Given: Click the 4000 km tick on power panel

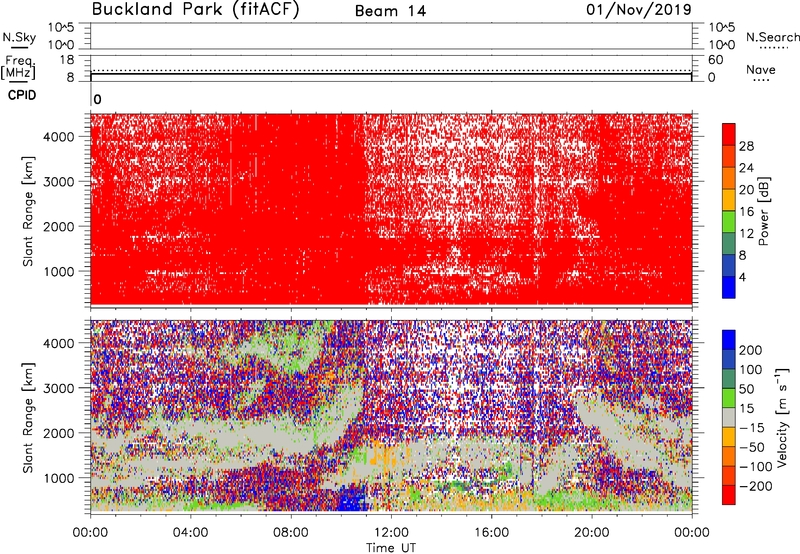Looking at the screenshot, I should (x=58, y=137).
